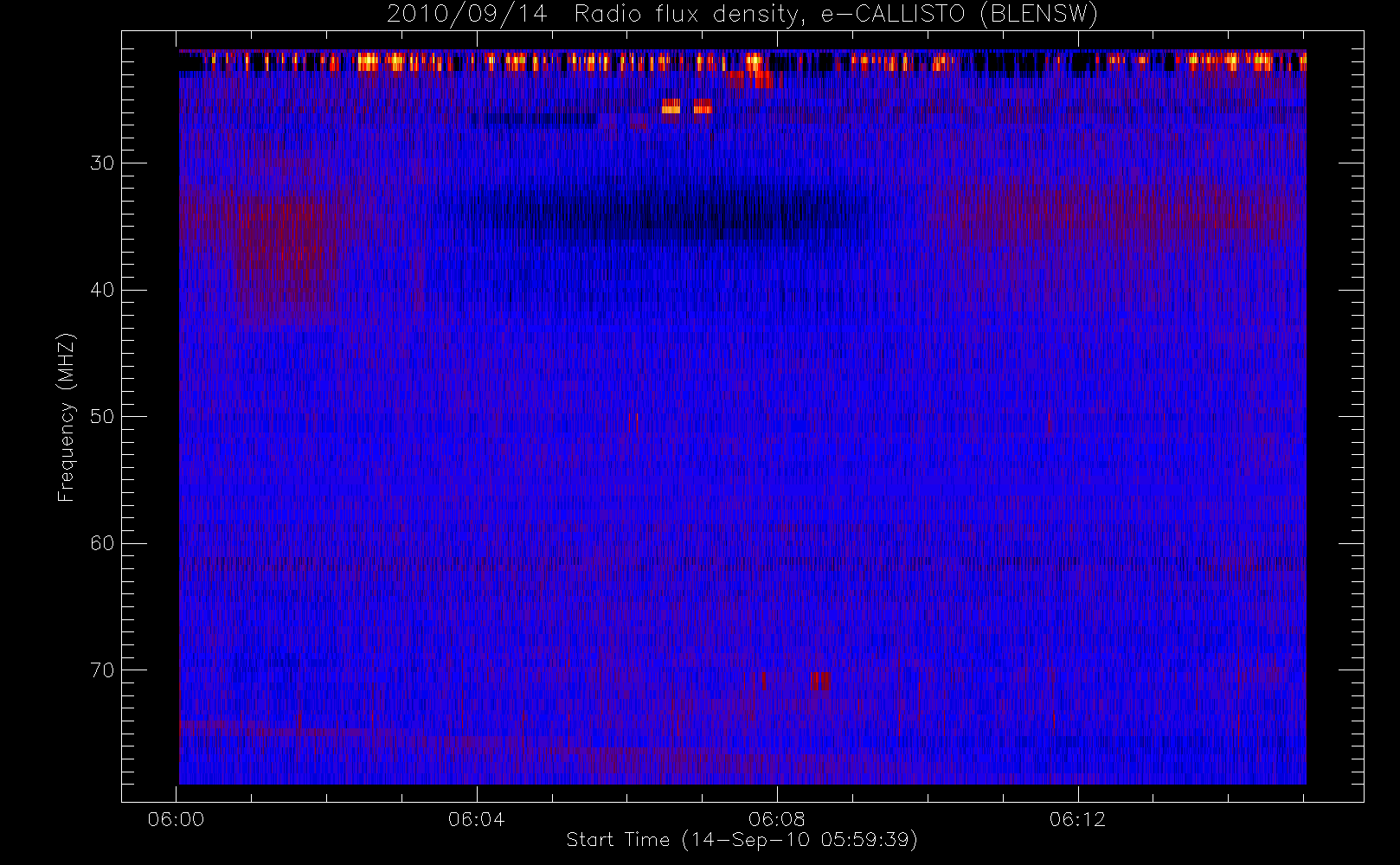Viewport: 1400px width, 865px height.
Task: Click the '06:12' time tick label
Action: coord(1077,819)
